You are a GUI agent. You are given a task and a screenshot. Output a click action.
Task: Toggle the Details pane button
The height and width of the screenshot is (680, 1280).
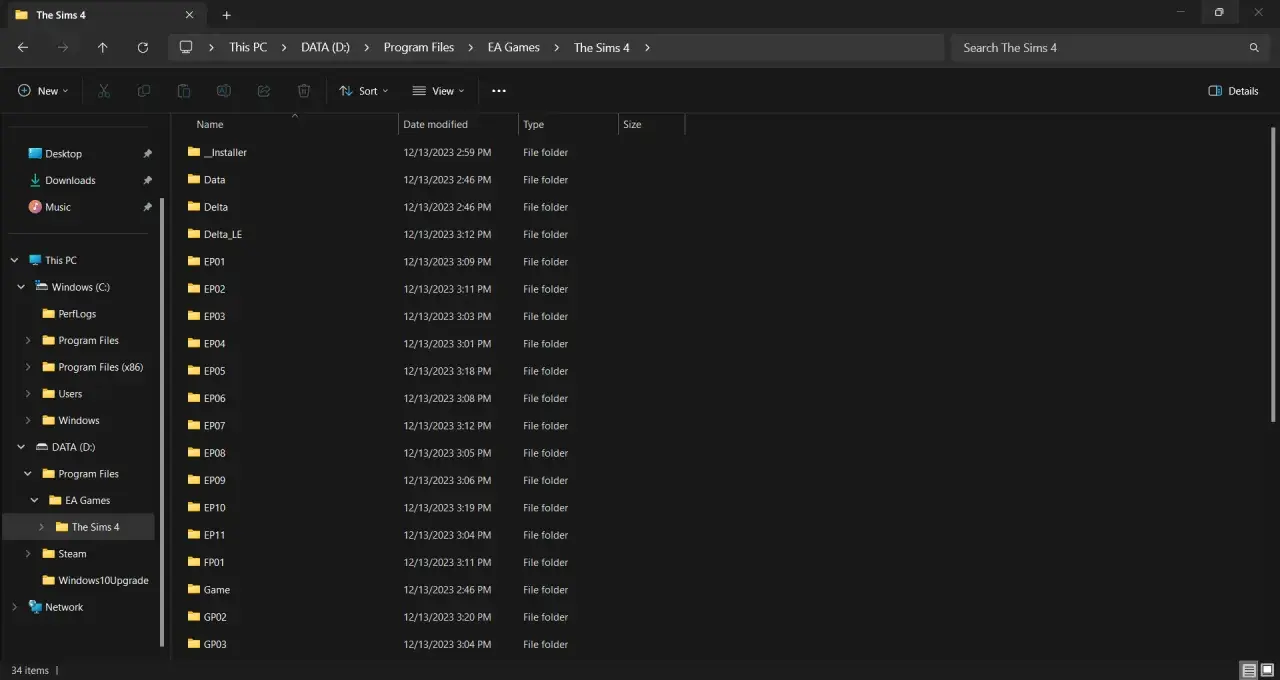tap(1233, 91)
